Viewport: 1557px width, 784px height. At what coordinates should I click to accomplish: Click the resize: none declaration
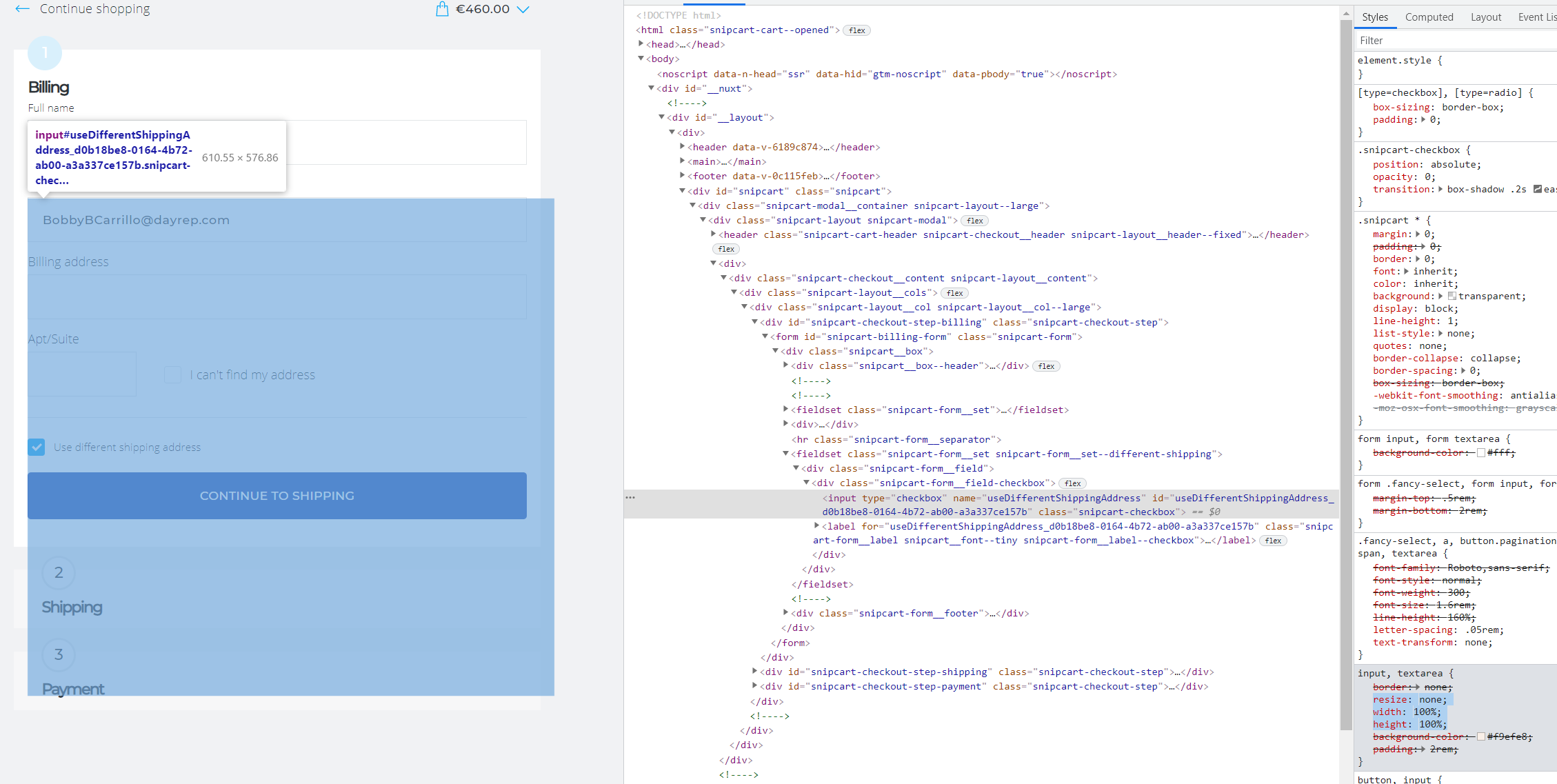pyautogui.click(x=1410, y=700)
